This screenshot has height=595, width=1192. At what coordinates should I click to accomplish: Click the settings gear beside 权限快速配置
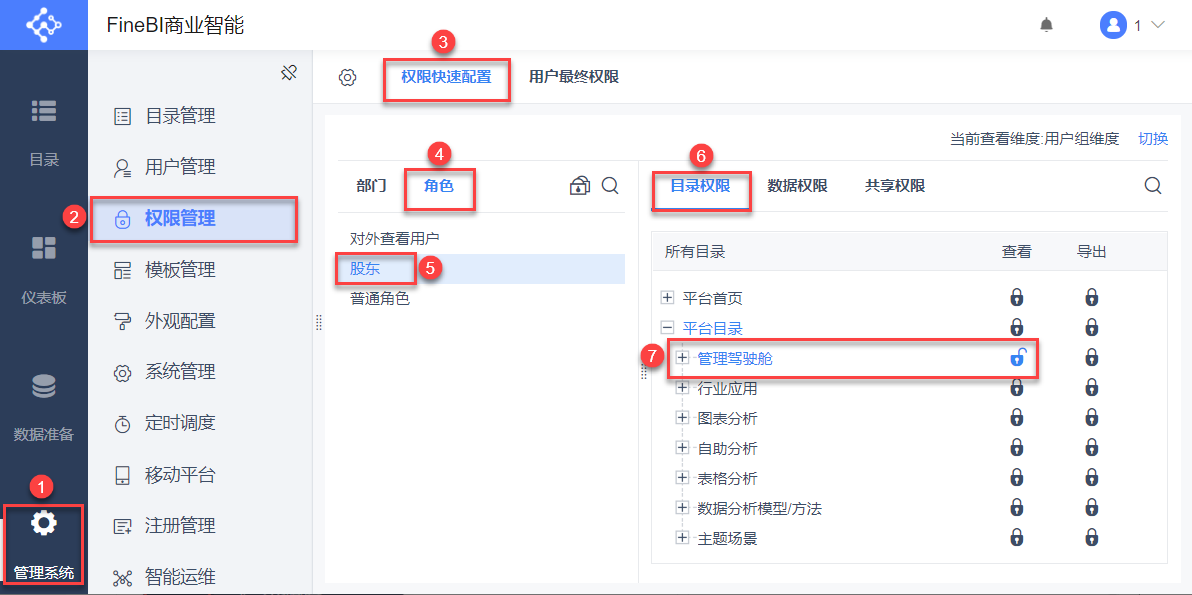click(x=347, y=78)
